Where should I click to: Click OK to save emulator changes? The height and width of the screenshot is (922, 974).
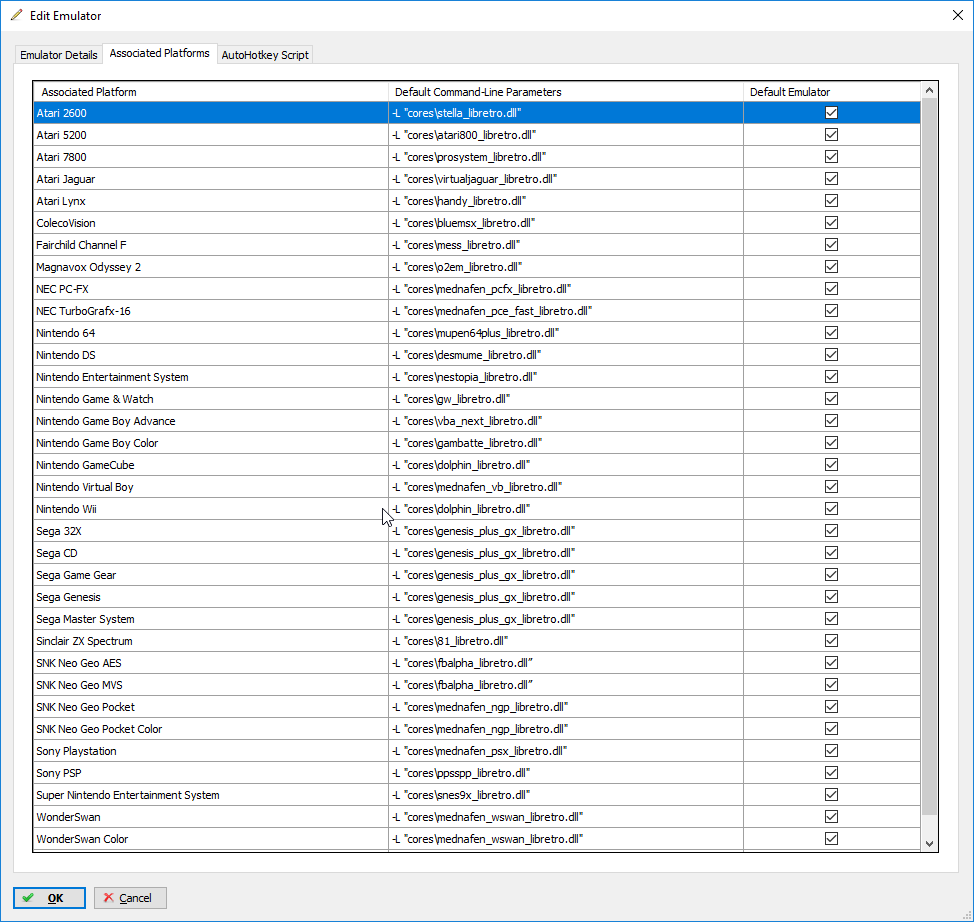[x=49, y=898]
